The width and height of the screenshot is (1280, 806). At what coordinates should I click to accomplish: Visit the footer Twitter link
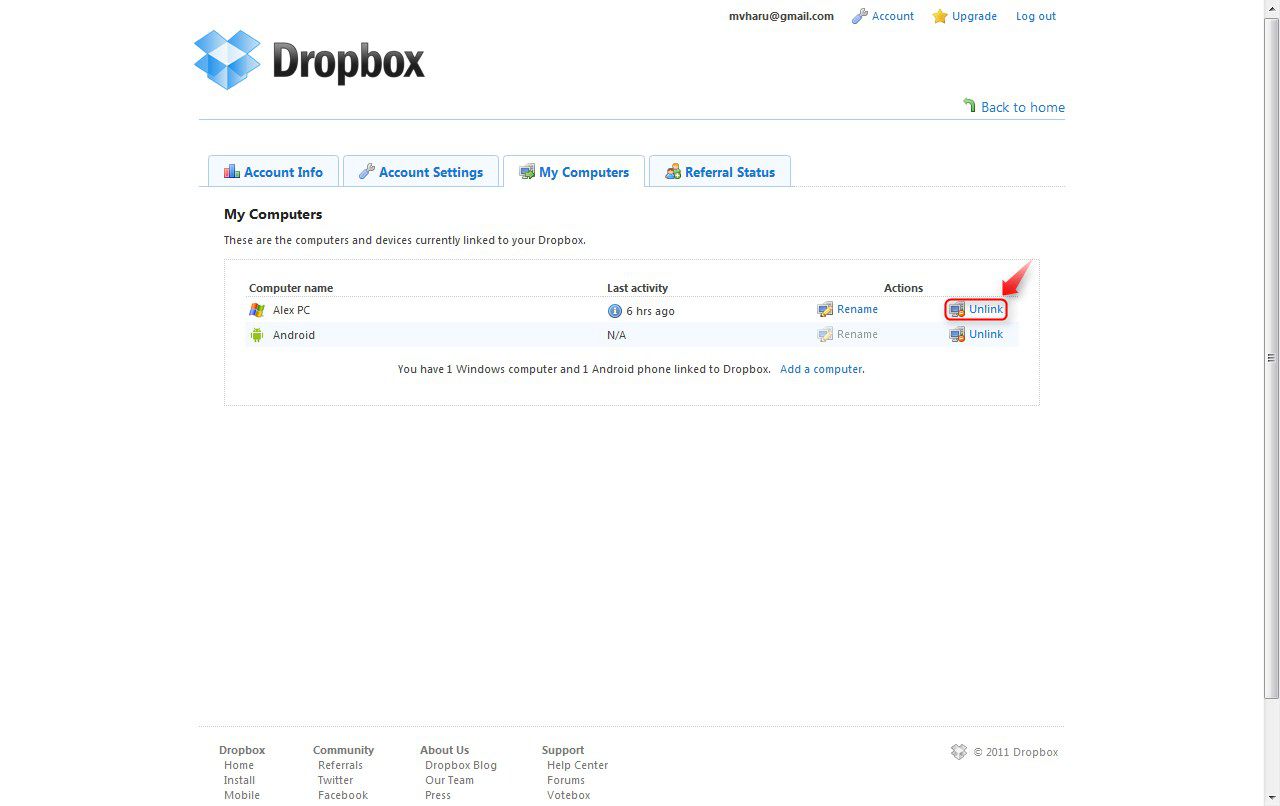pos(336,780)
